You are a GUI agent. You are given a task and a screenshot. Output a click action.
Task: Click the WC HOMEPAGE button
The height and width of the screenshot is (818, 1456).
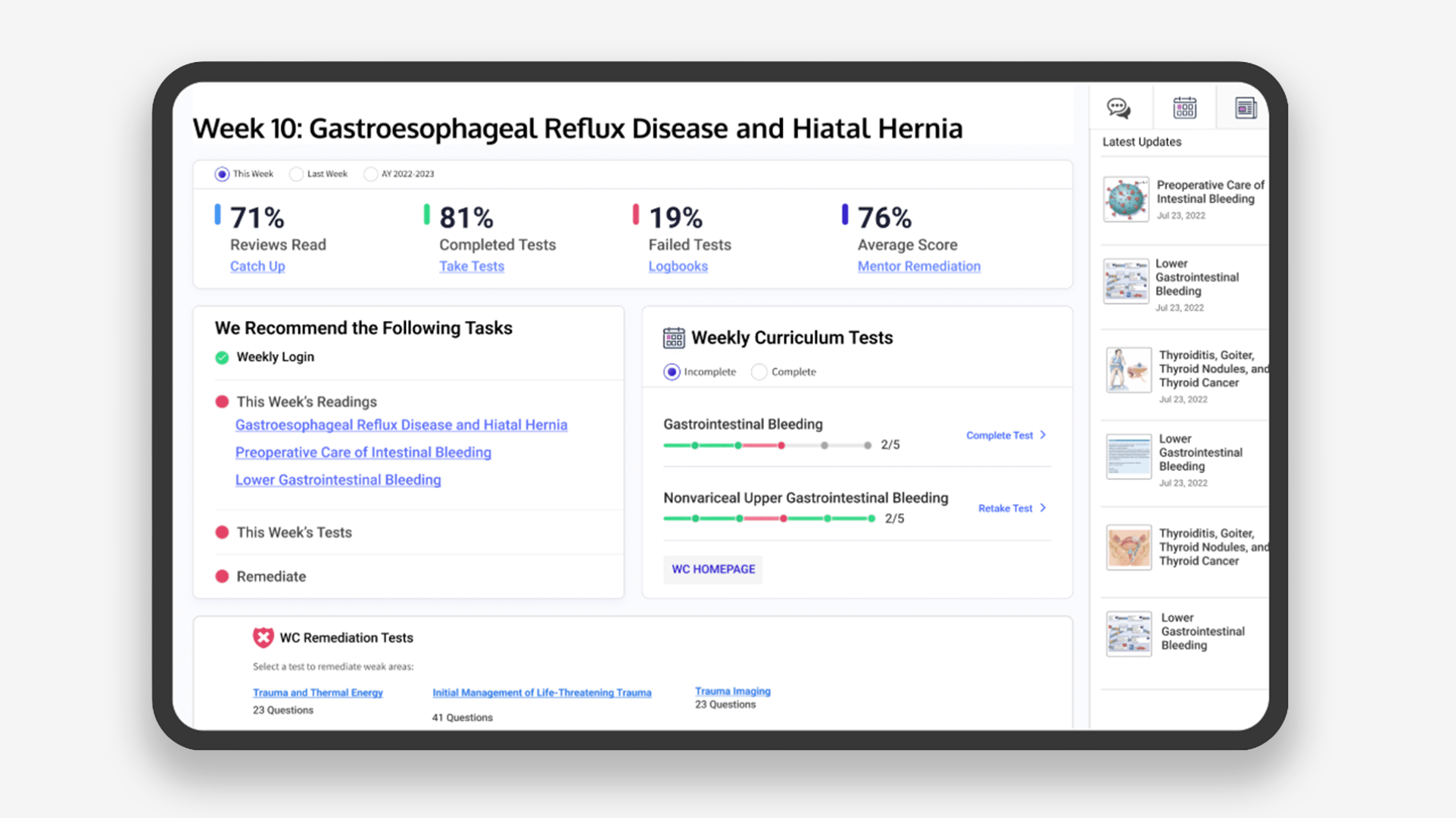(712, 569)
